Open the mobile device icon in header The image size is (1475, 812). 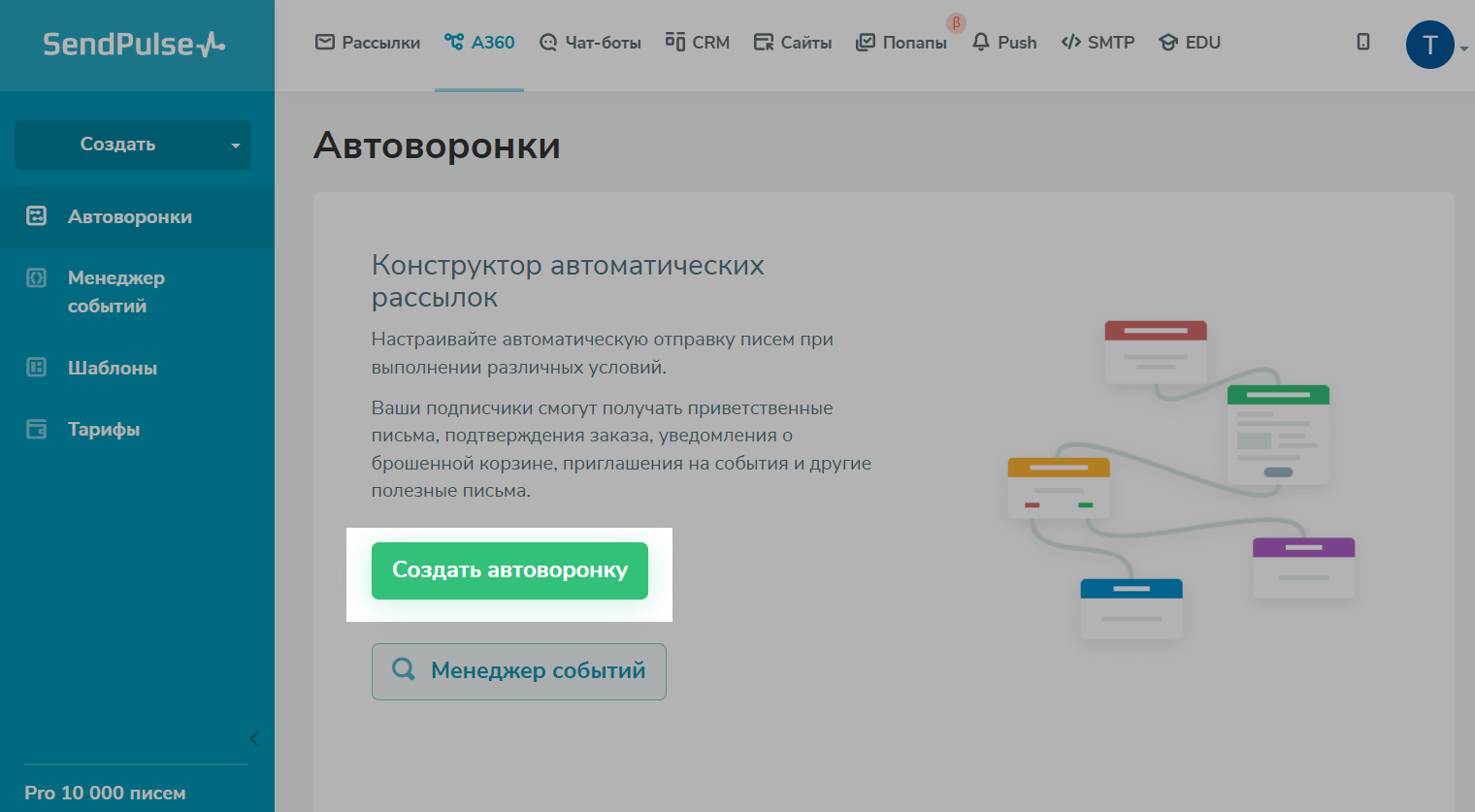pyautogui.click(x=1363, y=42)
